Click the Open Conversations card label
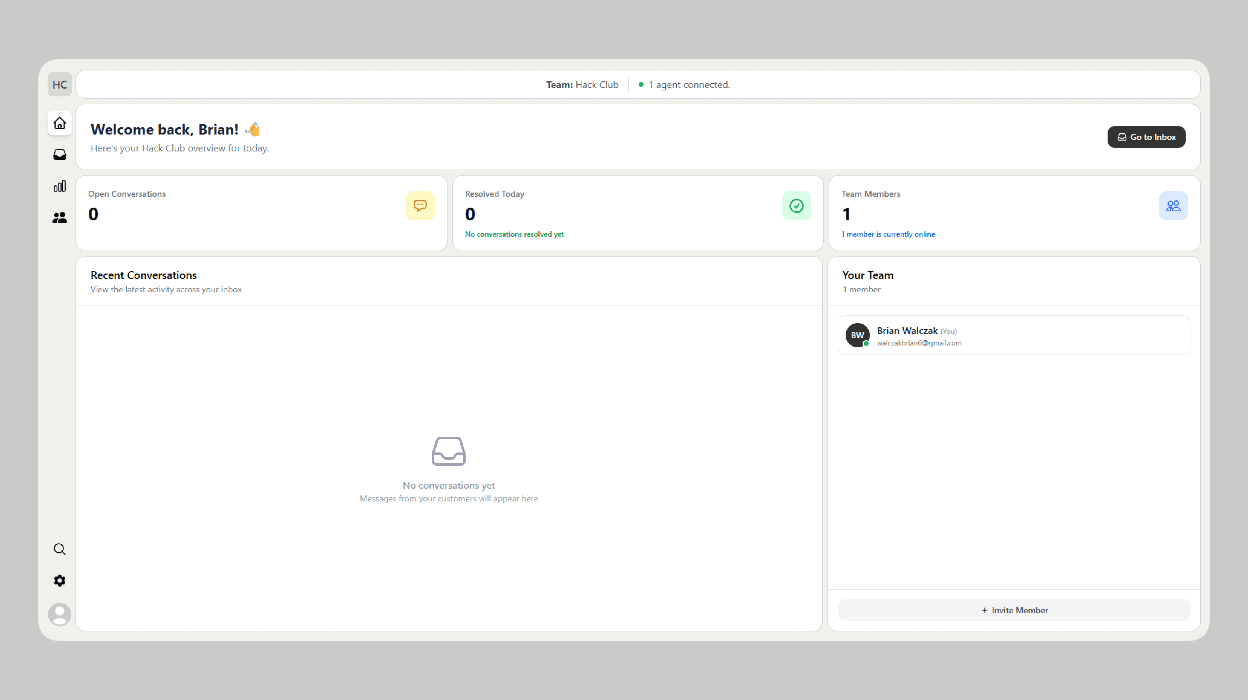1248x700 pixels. click(127, 194)
